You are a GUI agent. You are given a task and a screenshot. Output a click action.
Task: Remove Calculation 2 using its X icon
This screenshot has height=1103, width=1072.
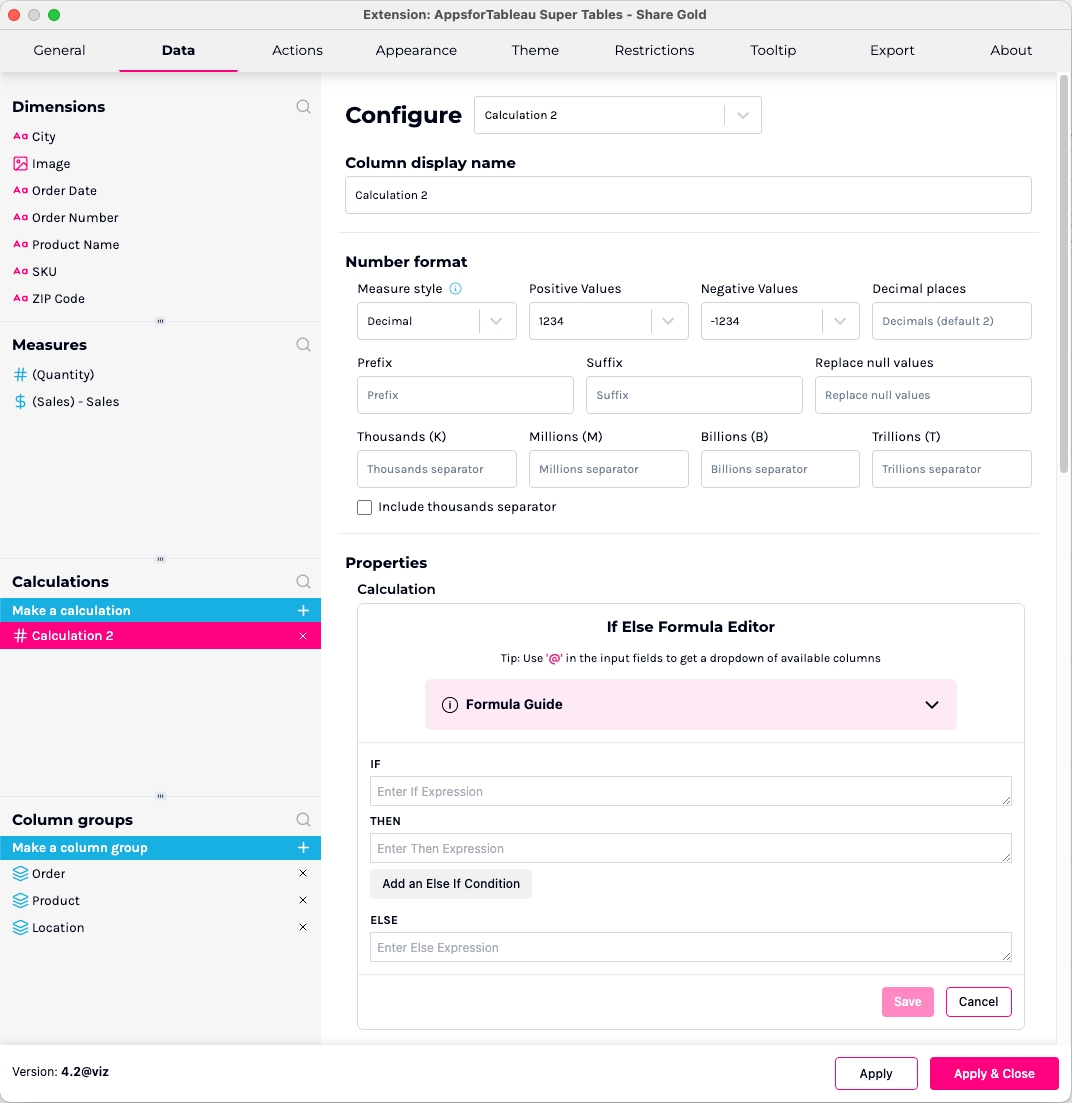(303, 636)
